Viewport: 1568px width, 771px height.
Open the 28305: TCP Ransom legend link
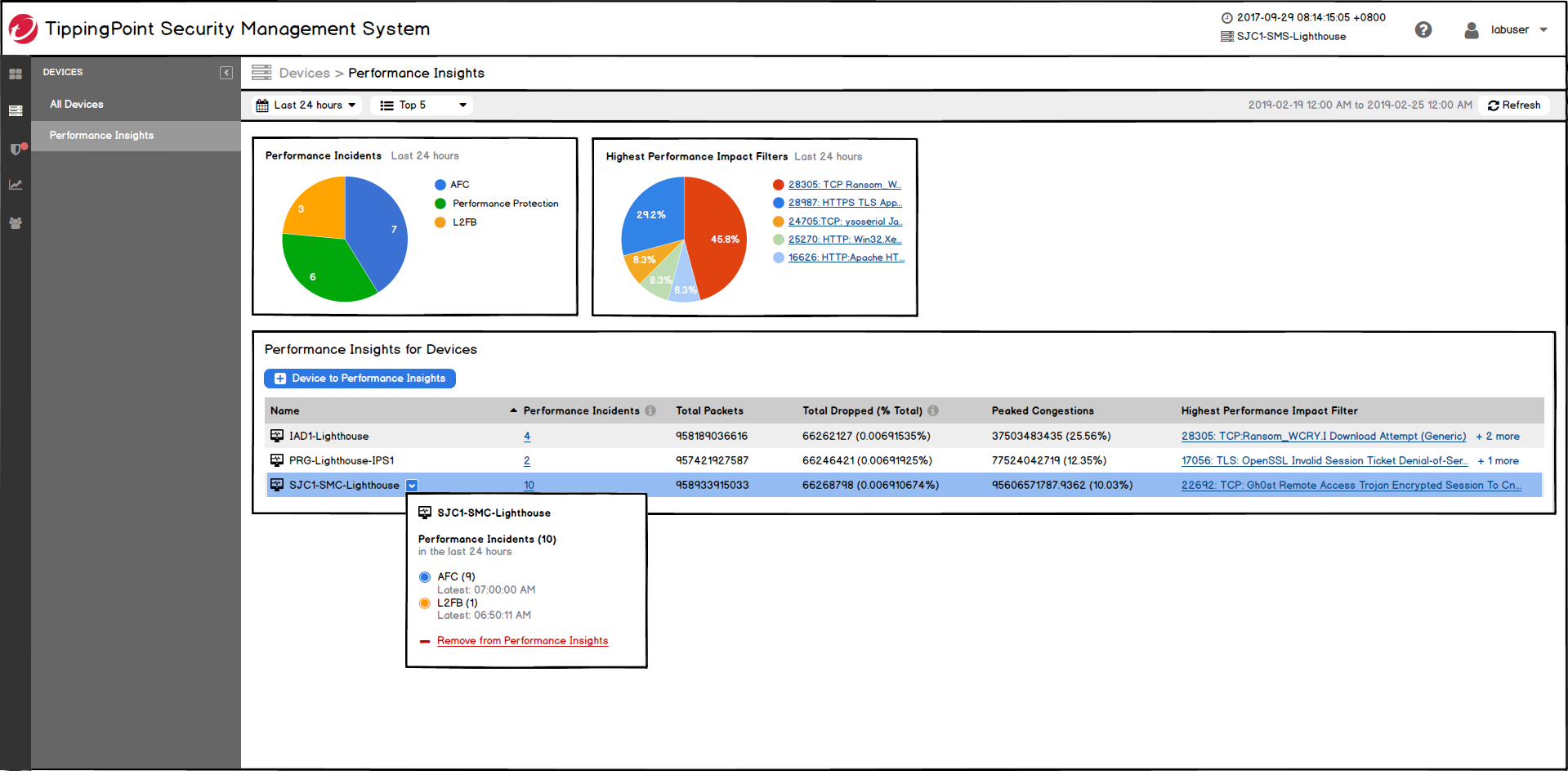[845, 185]
